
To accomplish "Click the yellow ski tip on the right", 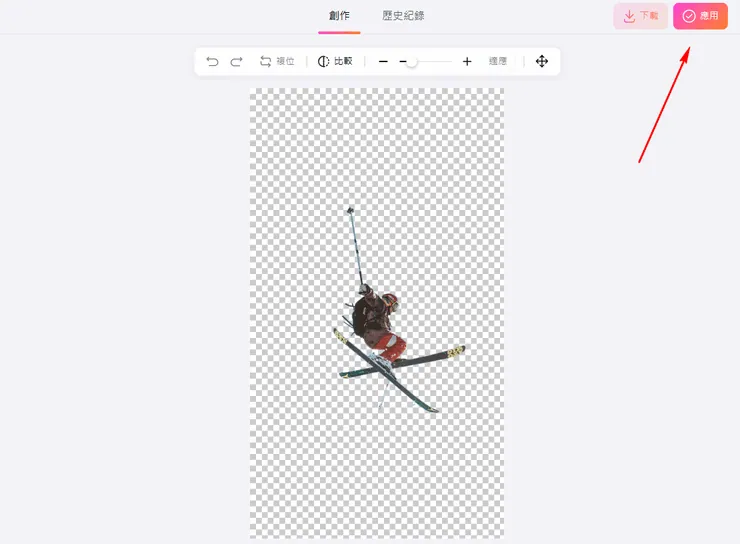I will pos(457,351).
